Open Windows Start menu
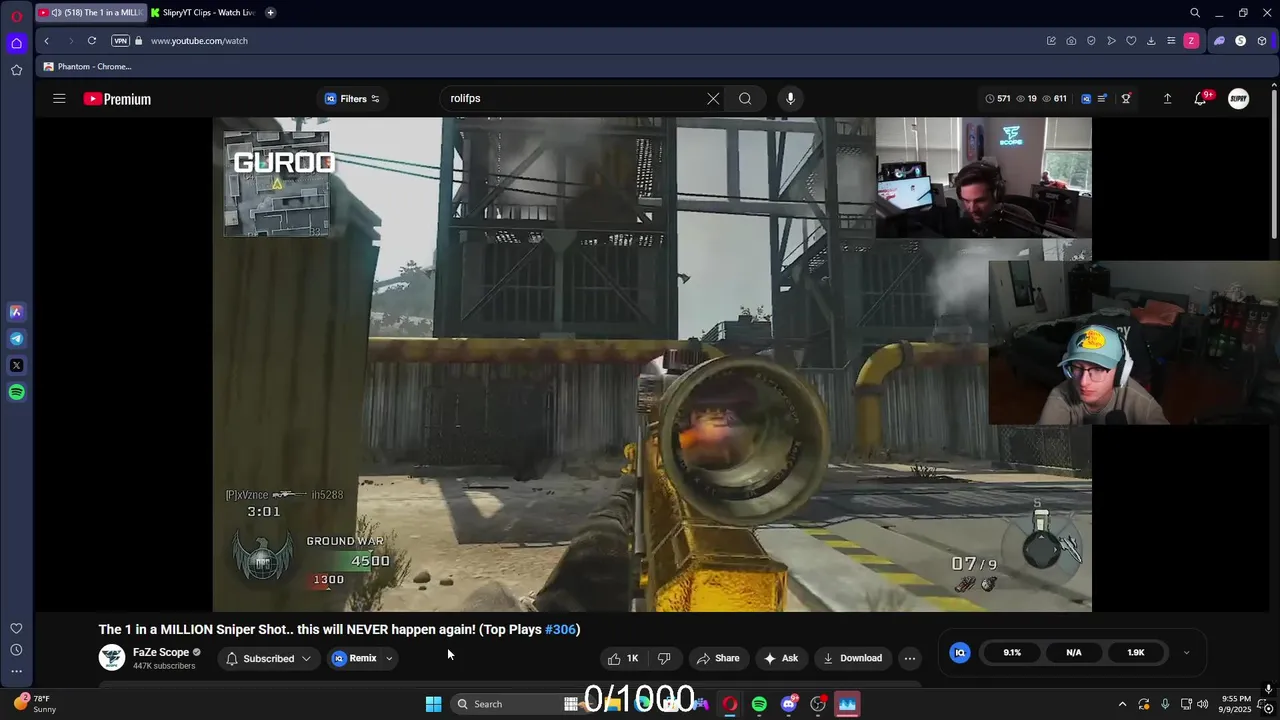This screenshot has height=720, width=1280. pyautogui.click(x=433, y=704)
